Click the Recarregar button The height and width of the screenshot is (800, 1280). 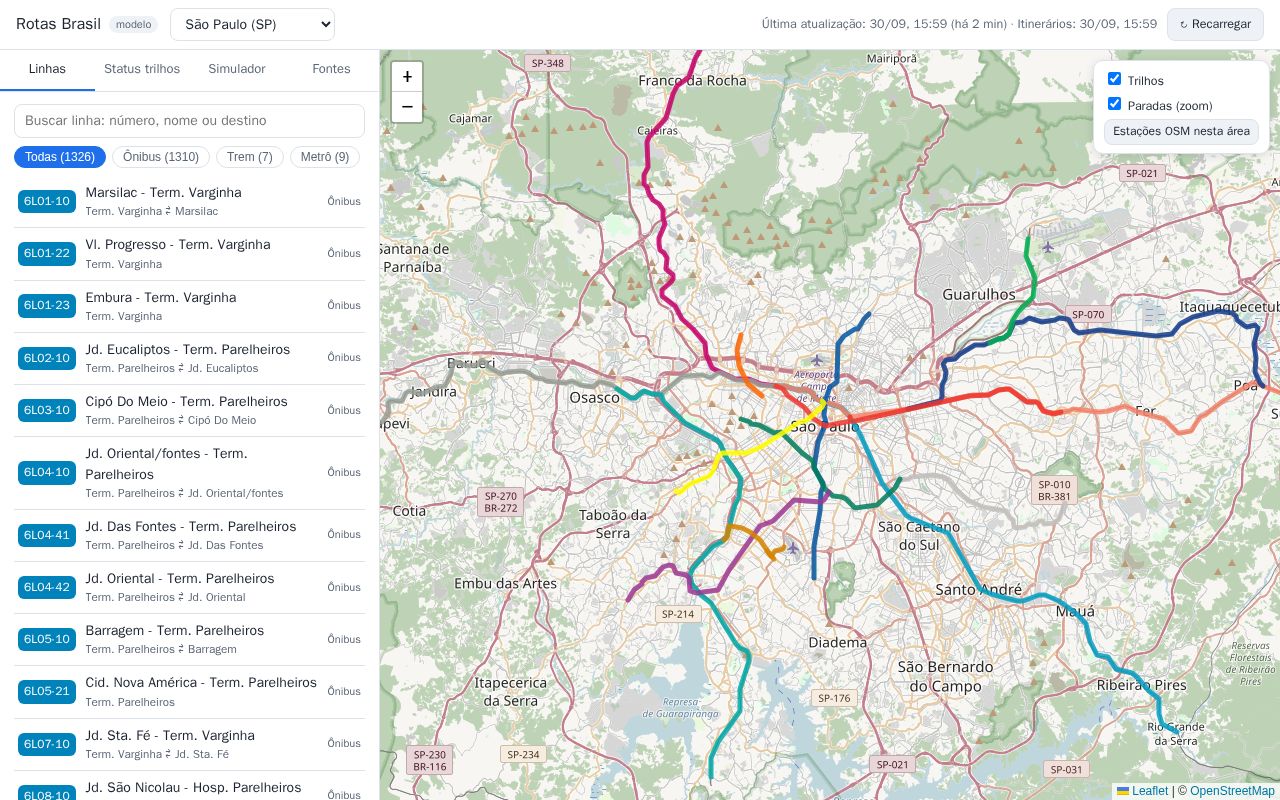click(x=1215, y=24)
